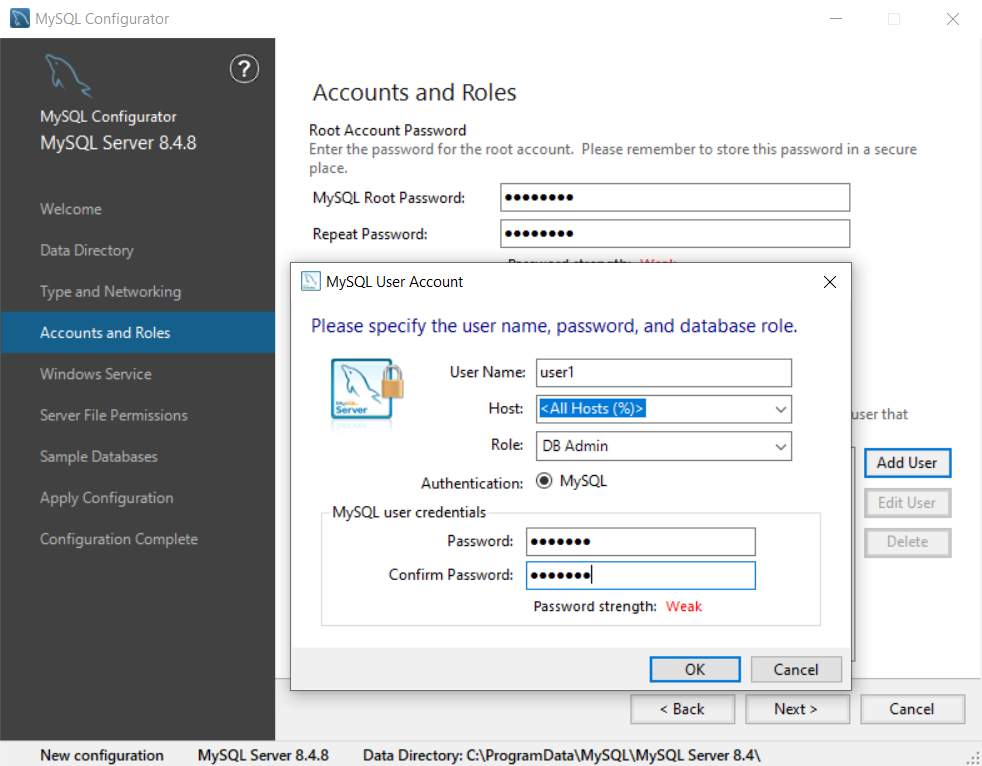Click the Root Account Password heading
The width and height of the screenshot is (982, 766).
(x=388, y=130)
